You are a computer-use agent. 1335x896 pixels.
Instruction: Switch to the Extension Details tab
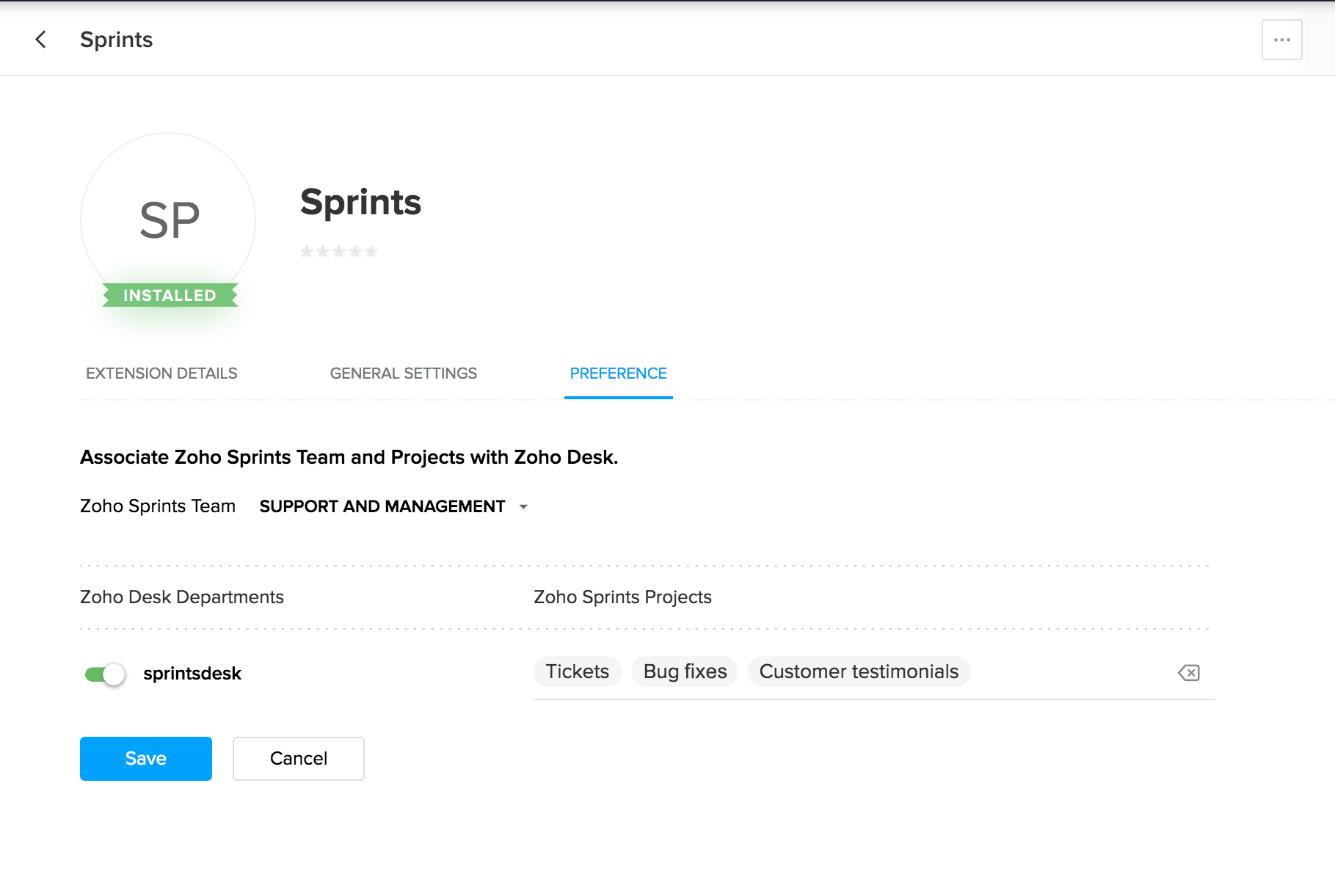tap(161, 374)
